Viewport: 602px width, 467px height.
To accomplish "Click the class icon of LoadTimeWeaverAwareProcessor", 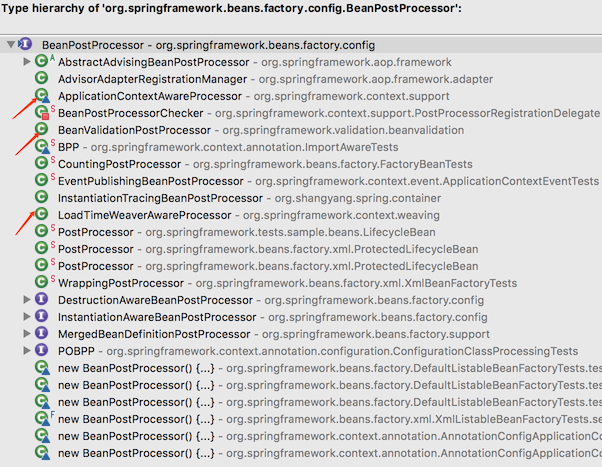I will coord(42,215).
